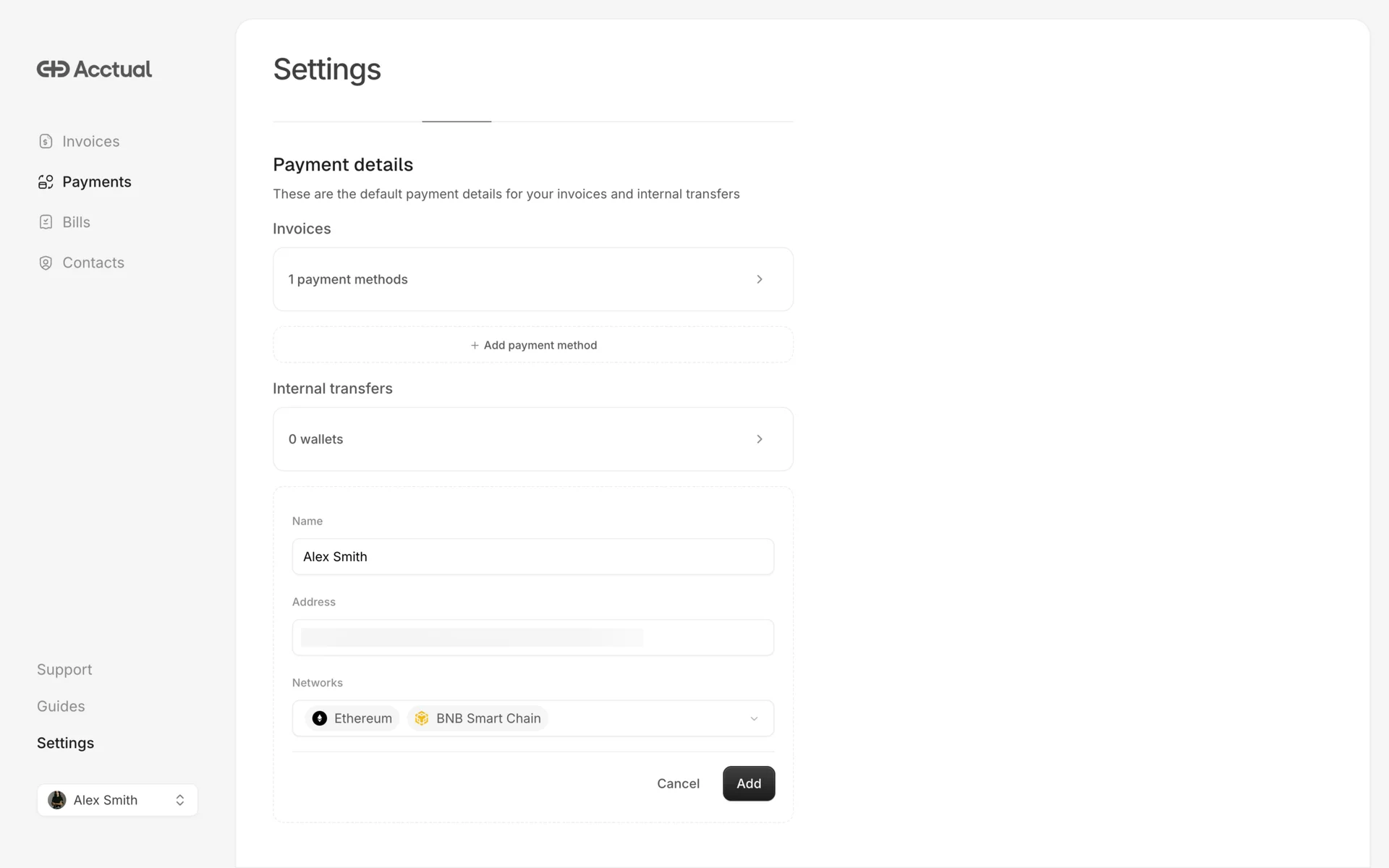Expand the 1 payment methods row
Screen dimensions: 1389x868
click(759, 279)
